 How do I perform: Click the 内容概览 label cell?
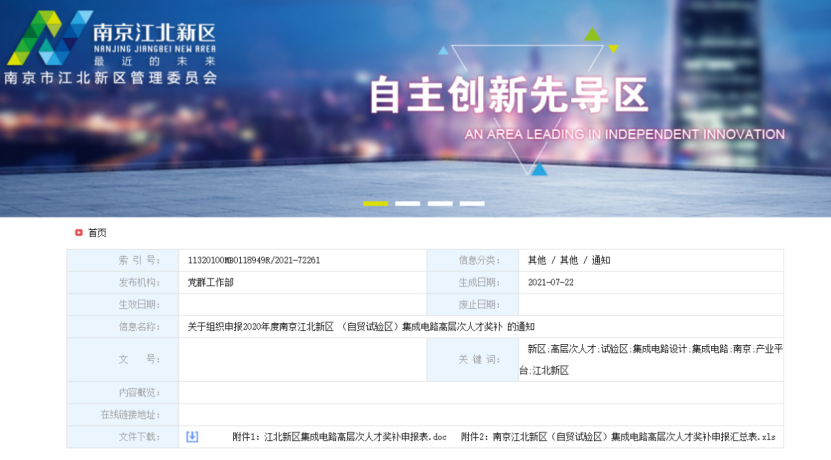(x=123, y=393)
